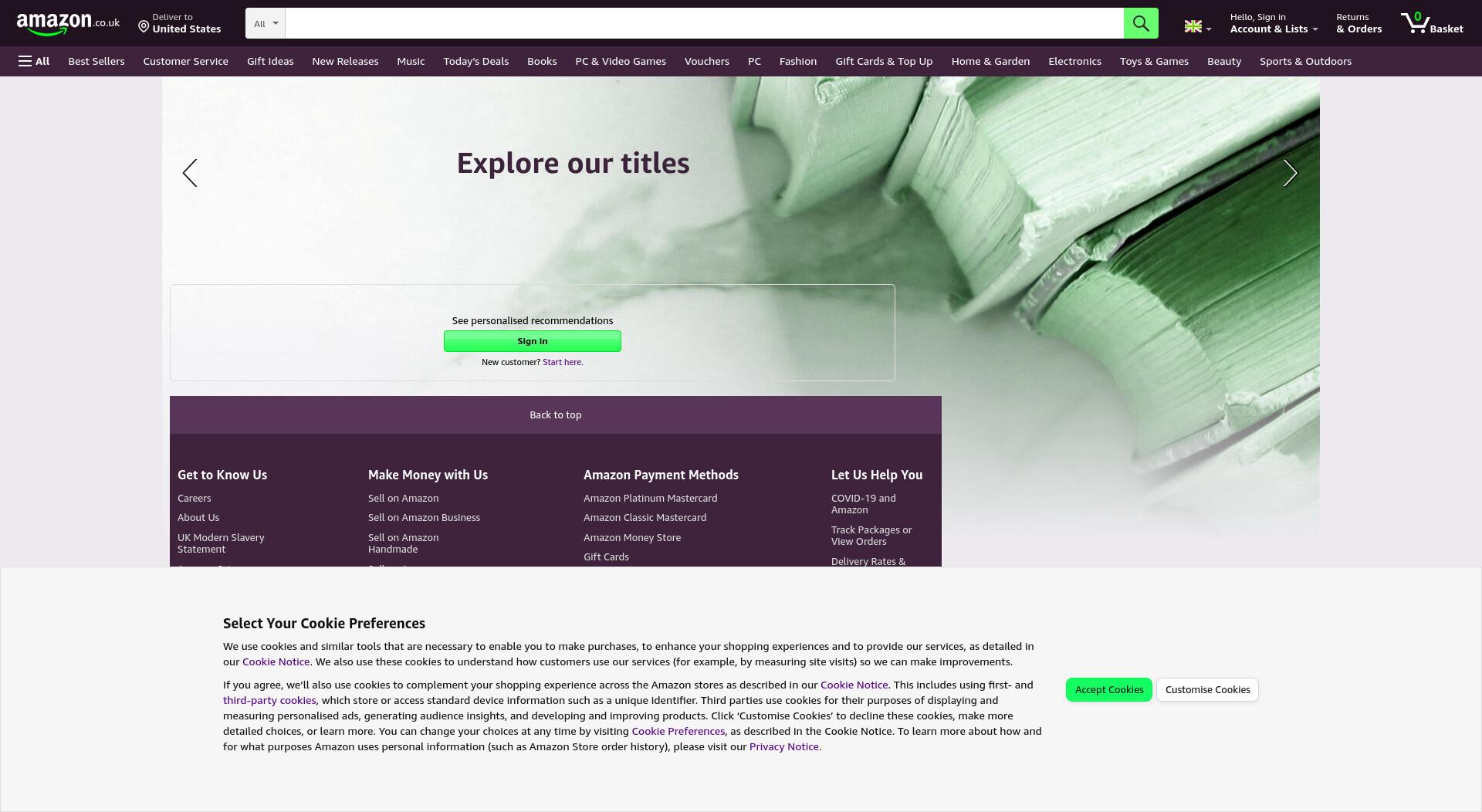Go to next carousel slide arrow
Image resolution: width=1482 pixels, height=812 pixels.
[x=1290, y=173]
